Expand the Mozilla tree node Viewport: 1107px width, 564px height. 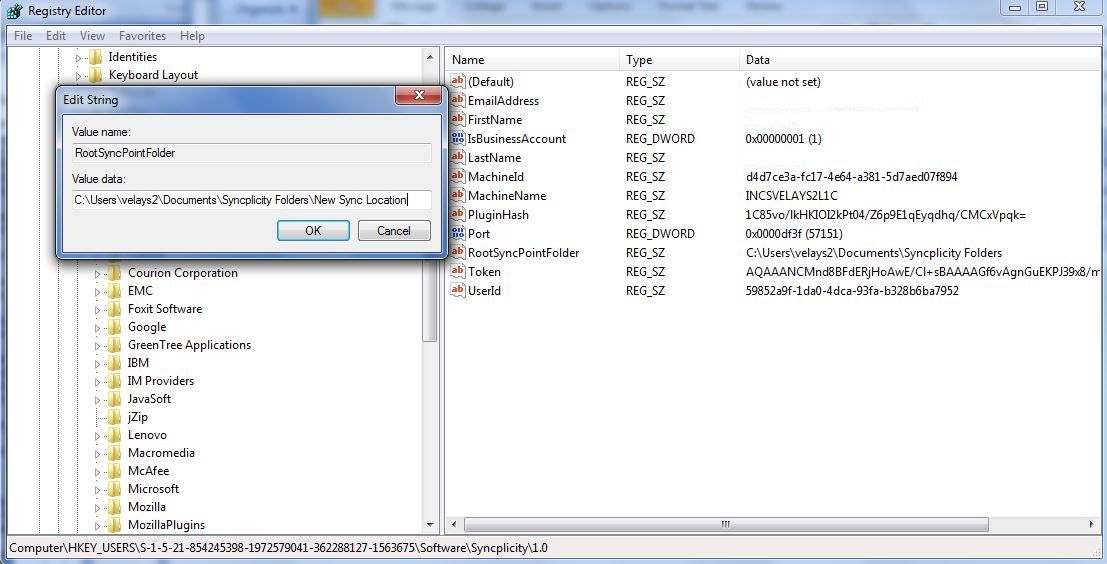coord(99,507)
